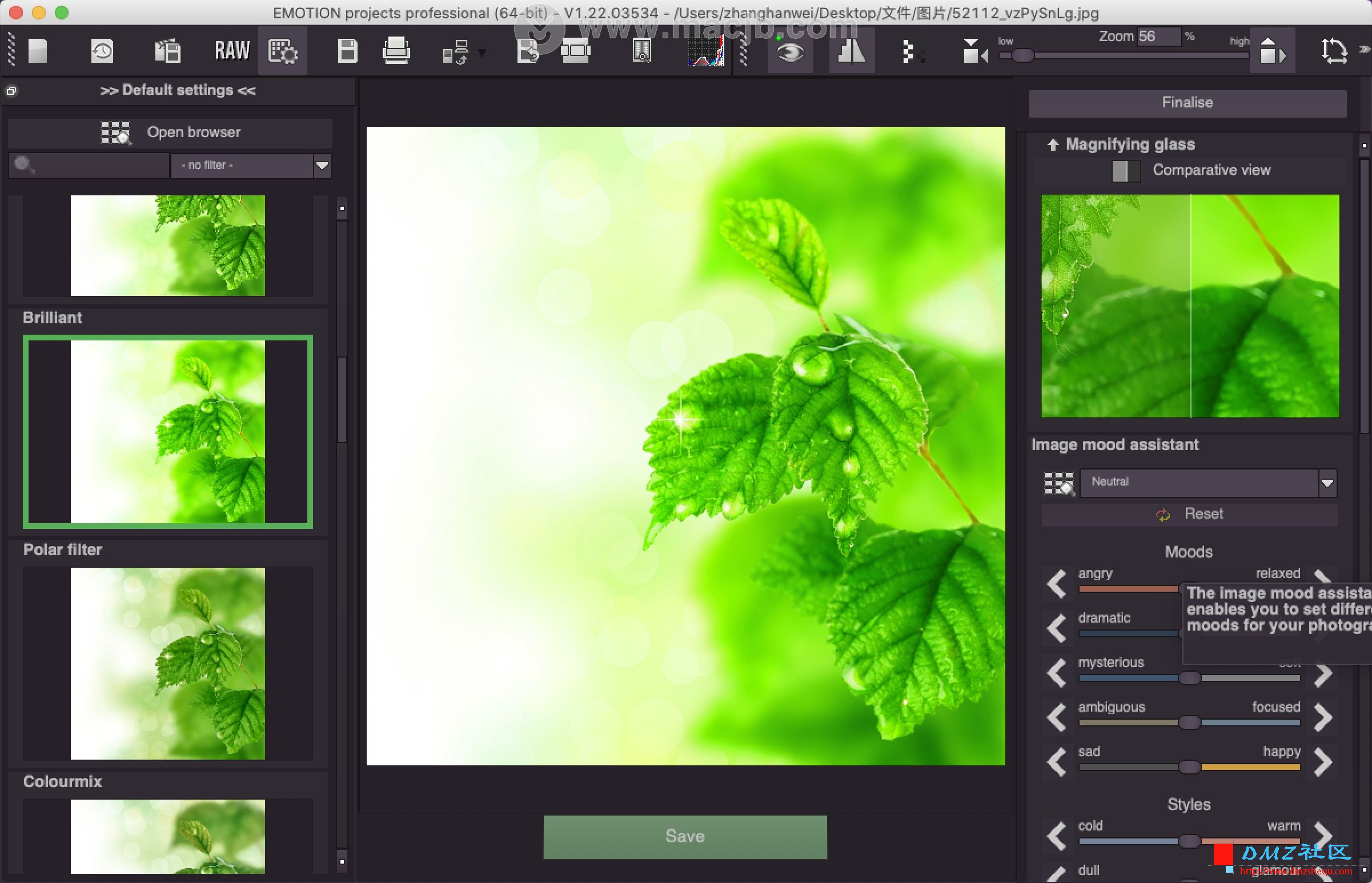This screenshot has width=1372, height=883.
Task: Click left arrow on ambiguous slider
Action: click(1056, 717)
